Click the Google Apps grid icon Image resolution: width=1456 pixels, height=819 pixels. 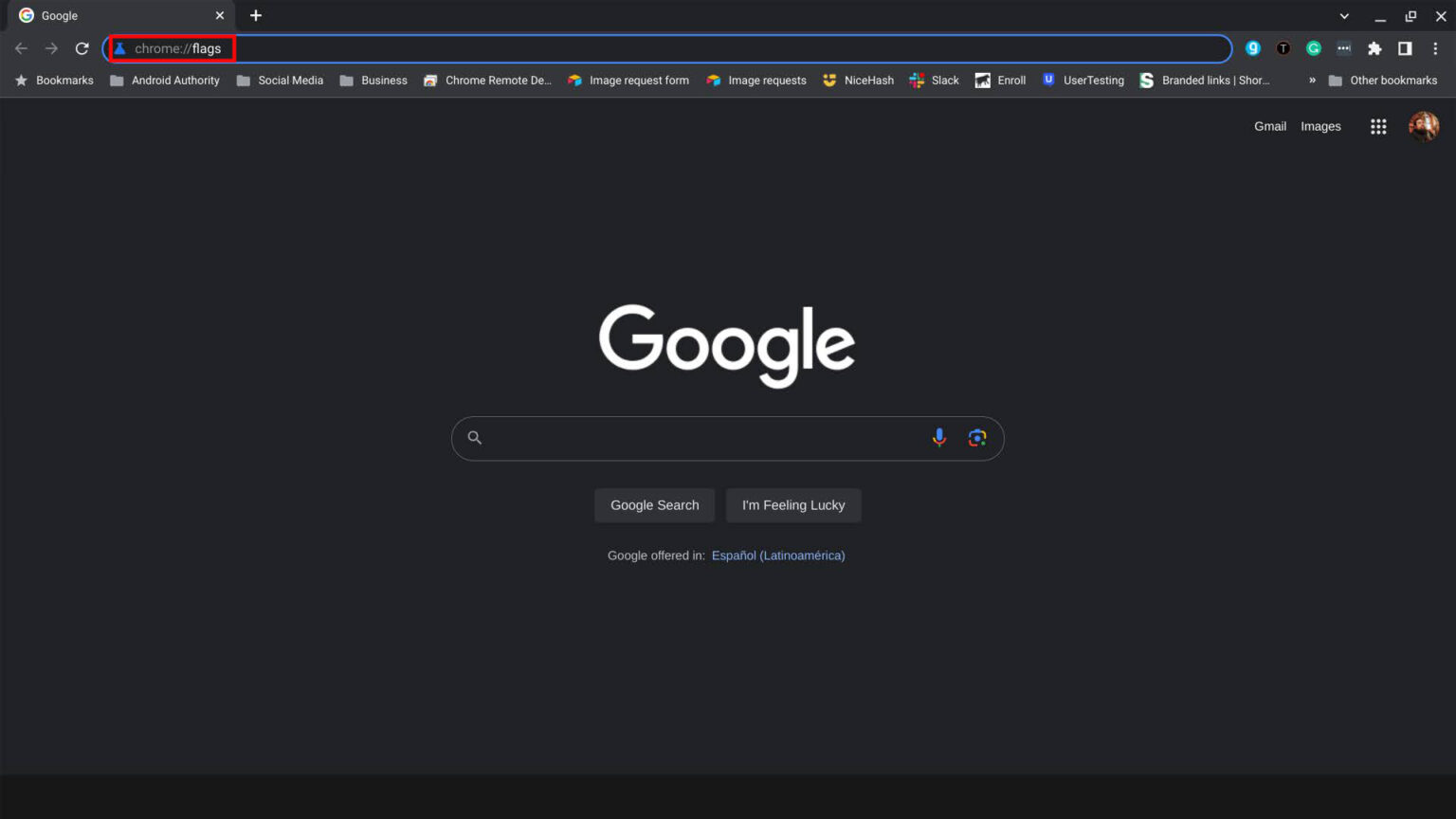click(1378, 126)
